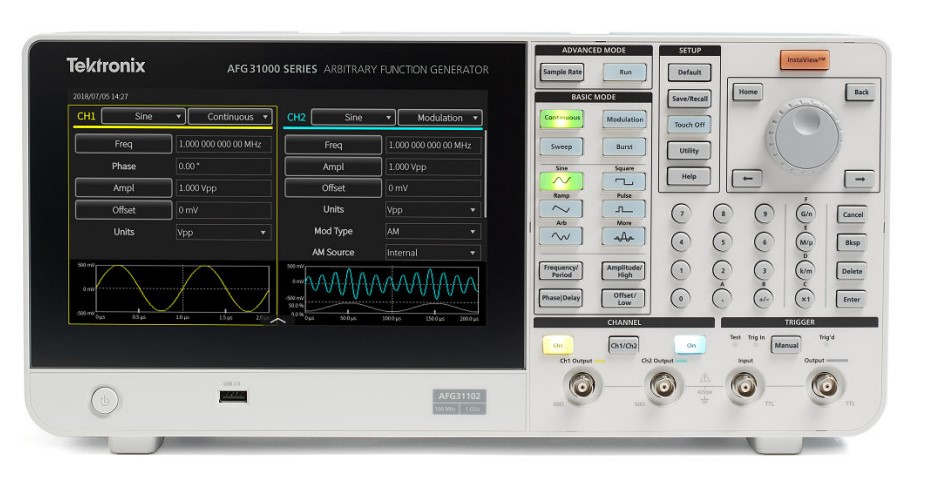Select the Pulse waveform button
This screenshot has width=930, height=487.
tap(623, 209)
